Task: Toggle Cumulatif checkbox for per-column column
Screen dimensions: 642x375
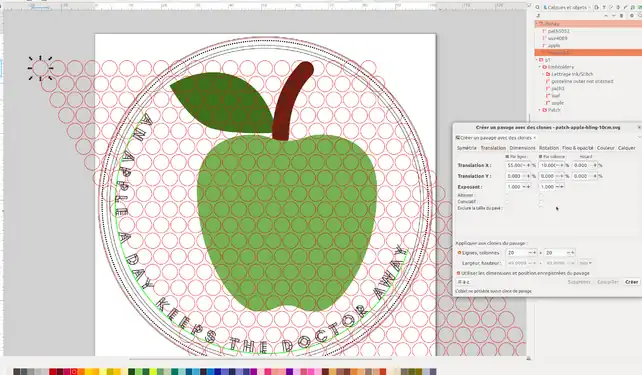Action: [541, 201]
